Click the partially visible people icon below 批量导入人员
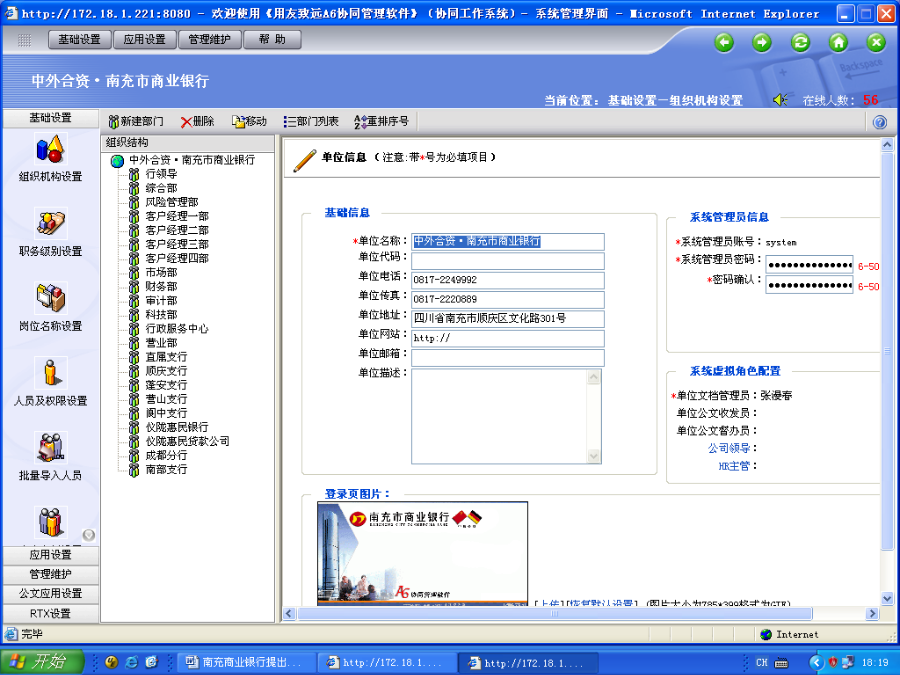 pos(51,522)
